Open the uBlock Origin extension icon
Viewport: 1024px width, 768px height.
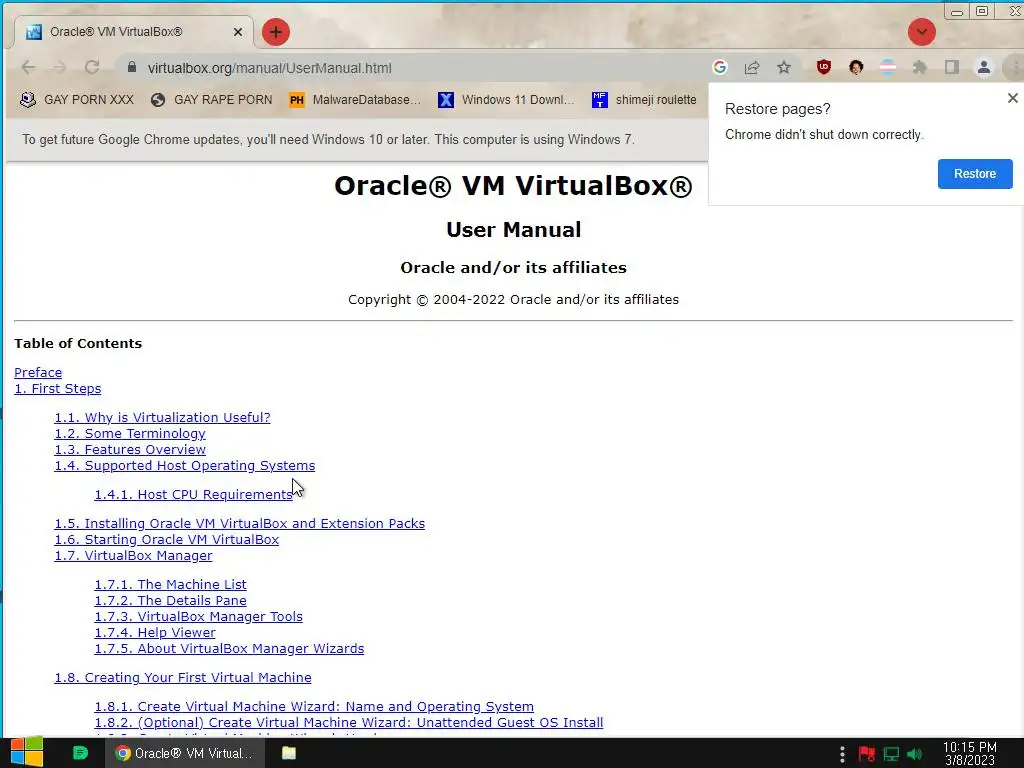[x=824, y=67]
